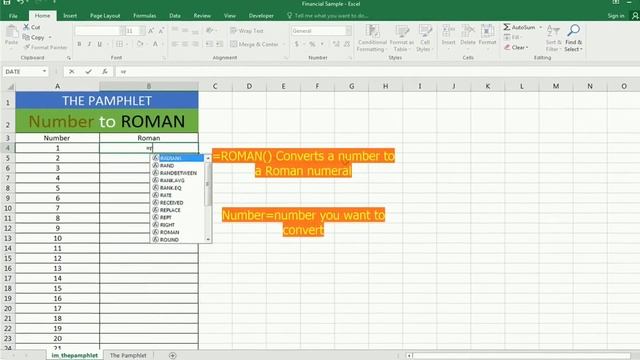Open the General number format dropdown

tap(349, 31)
